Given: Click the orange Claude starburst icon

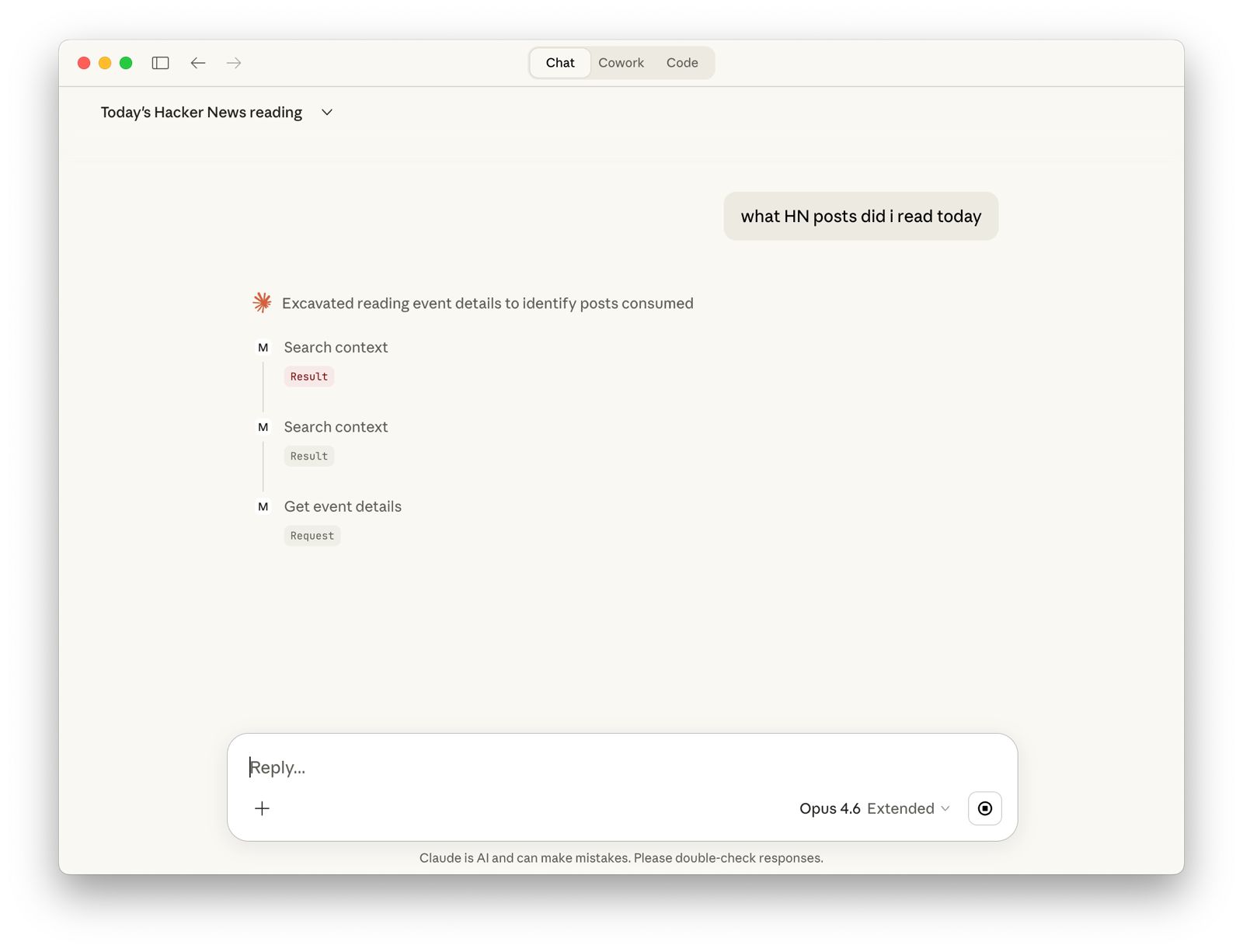Looking at the screenshot, I should [x=263, y=303].
